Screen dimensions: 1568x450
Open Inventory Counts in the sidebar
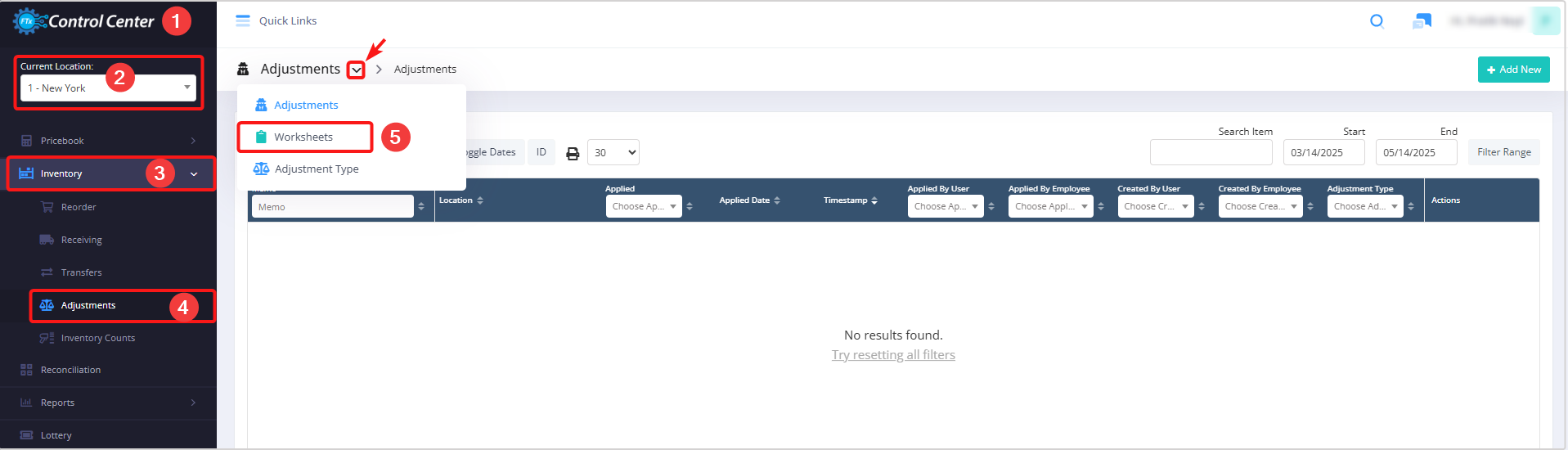point(98,338)
